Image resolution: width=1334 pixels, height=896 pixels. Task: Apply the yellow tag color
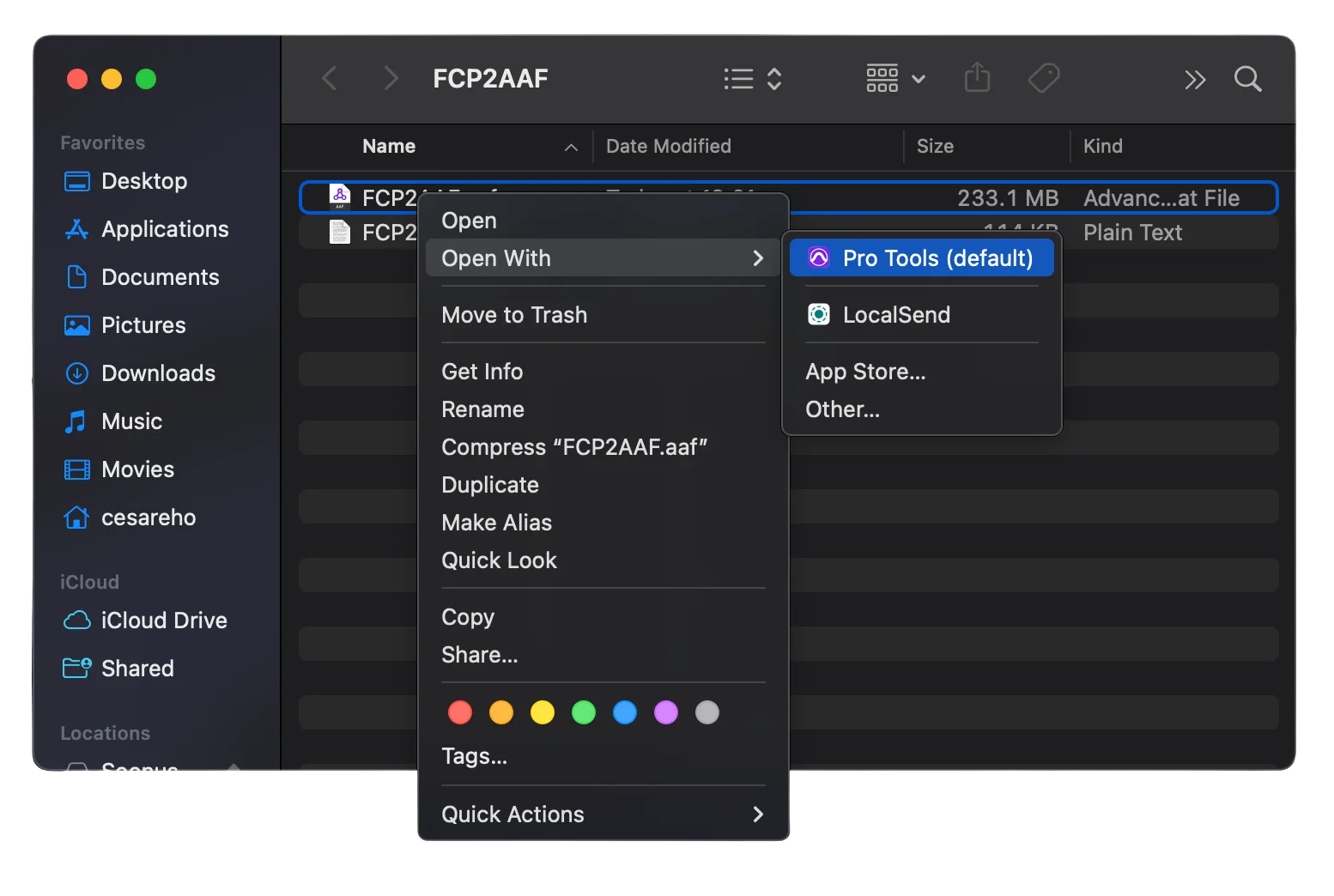543,712
